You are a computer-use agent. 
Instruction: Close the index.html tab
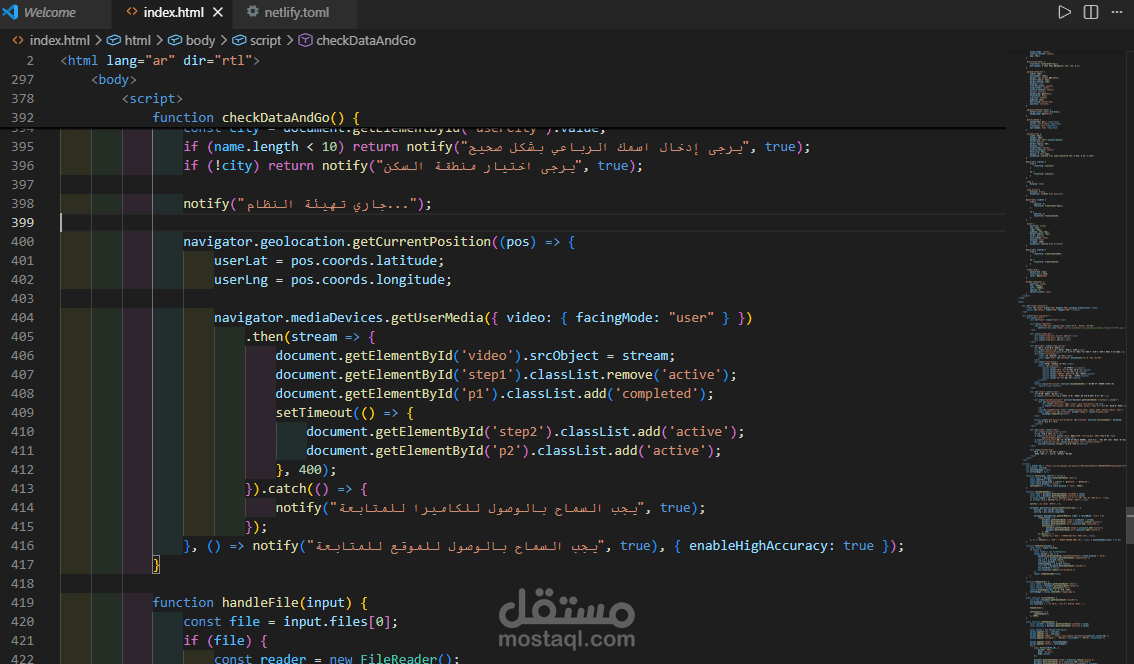[218, 12]
